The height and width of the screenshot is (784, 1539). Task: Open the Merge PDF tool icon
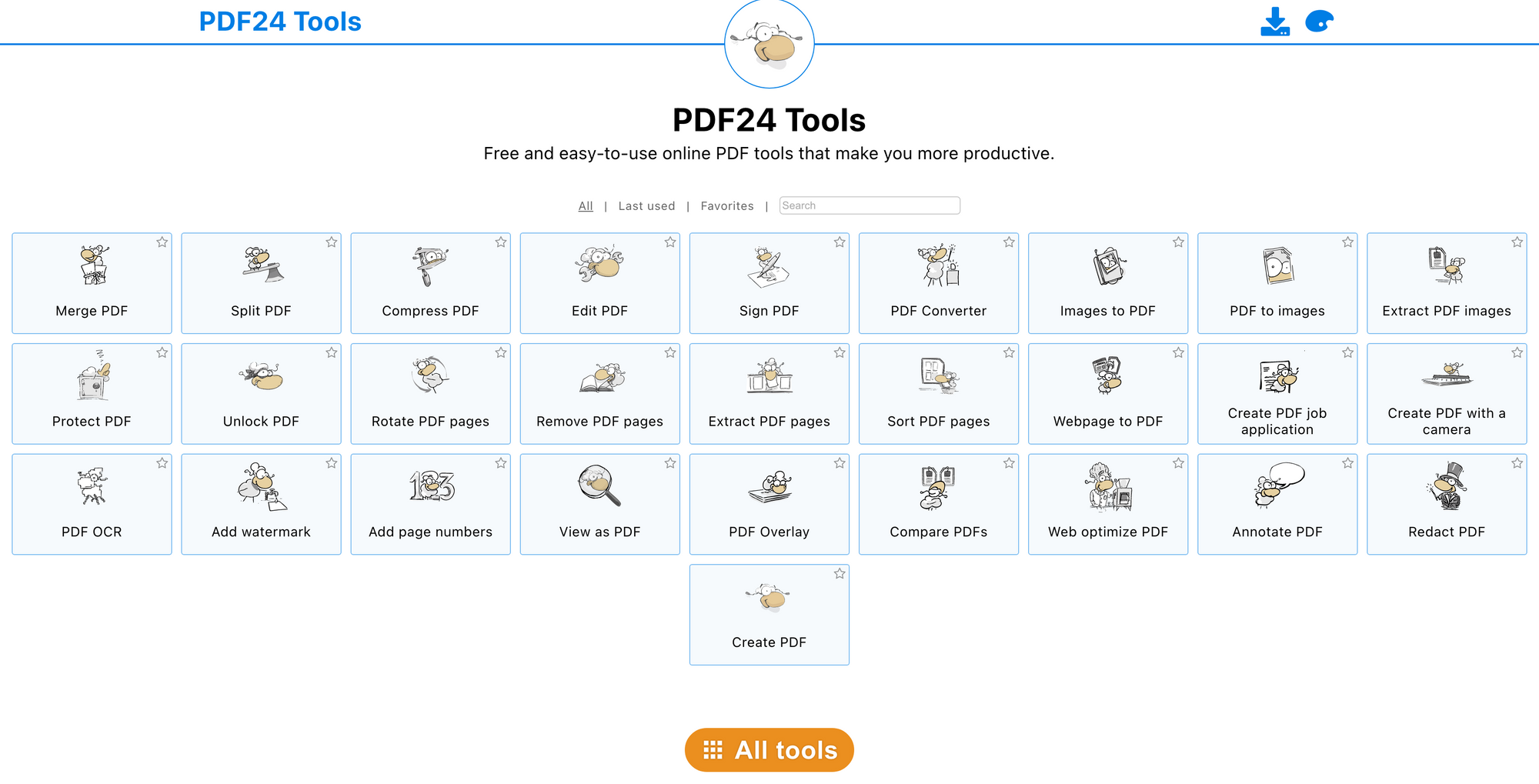coord(95,265)
